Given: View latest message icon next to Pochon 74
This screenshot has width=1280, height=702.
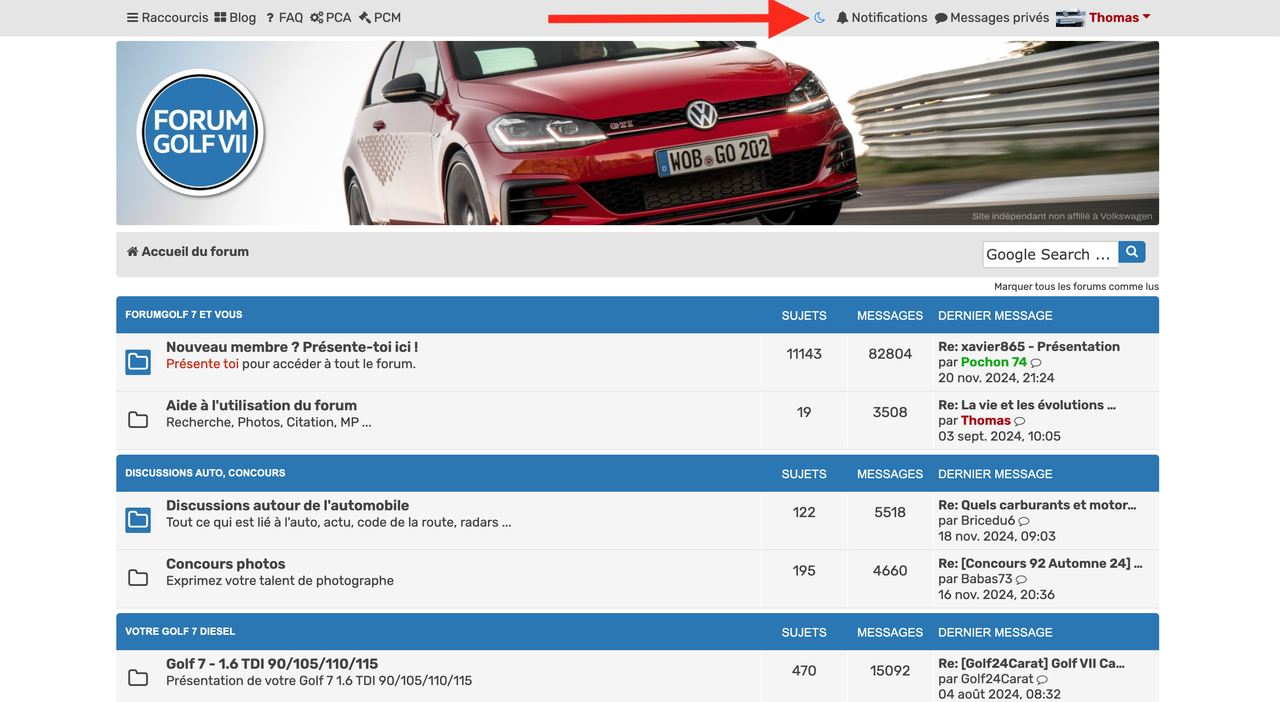Looking at the screenshot, I should tap(1036, 363).
